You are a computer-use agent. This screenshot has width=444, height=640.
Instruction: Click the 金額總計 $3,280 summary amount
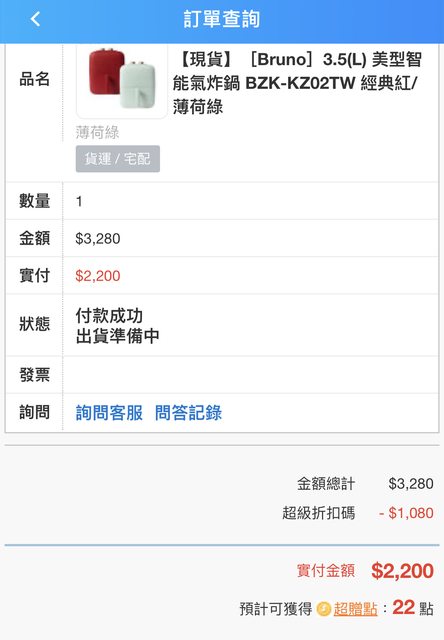coord(411,484)
